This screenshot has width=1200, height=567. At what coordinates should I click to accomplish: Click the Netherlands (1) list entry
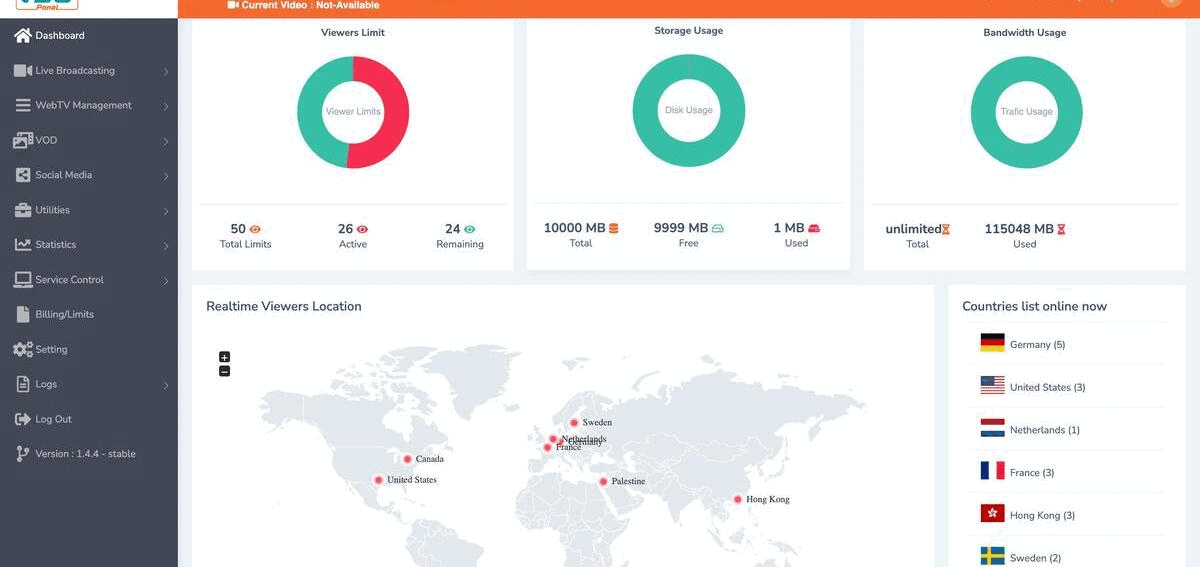[x=1044, y=430]
